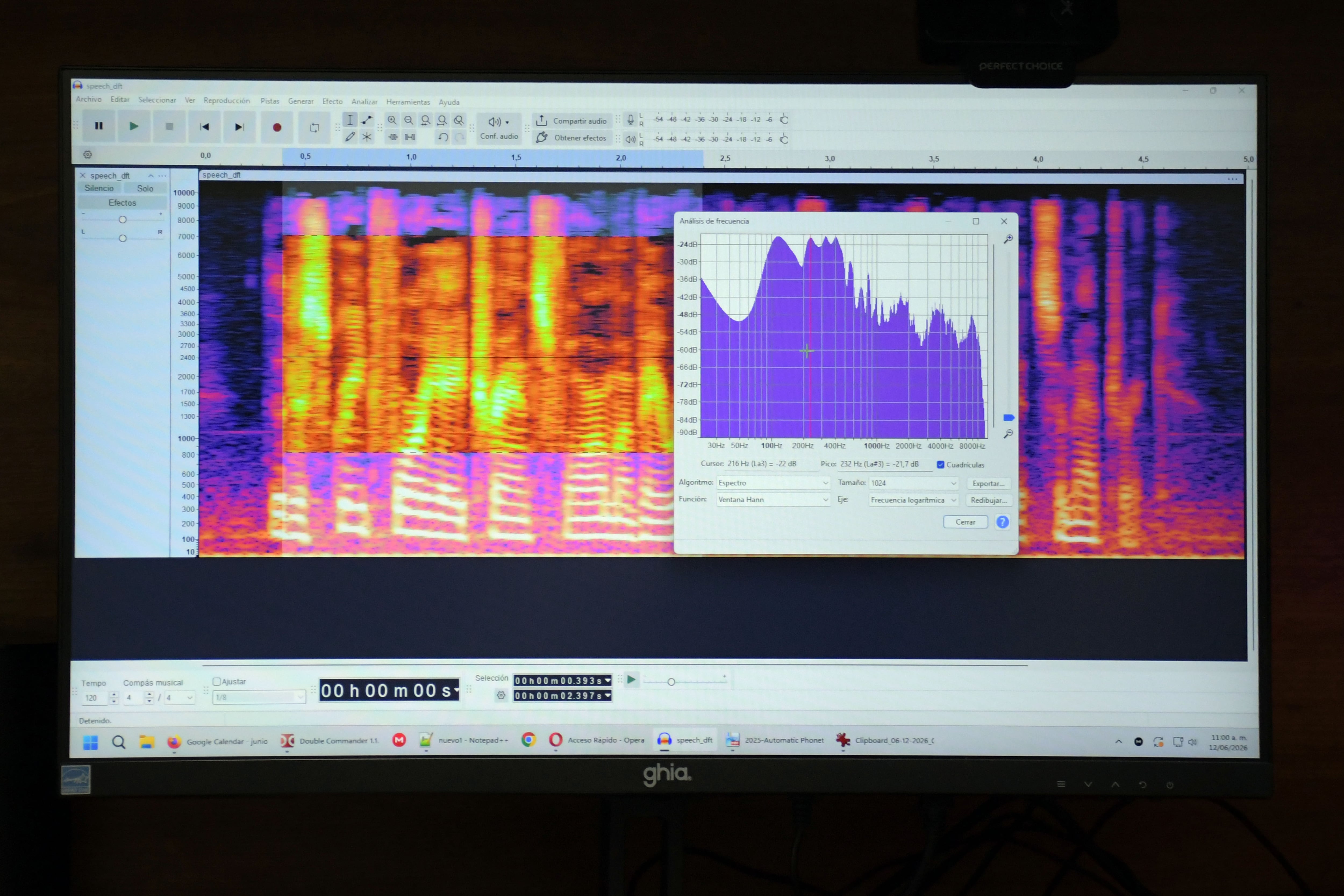Skip to start of the track
Viewport: 1344px width, 896px height.
[x=204, y=127]
